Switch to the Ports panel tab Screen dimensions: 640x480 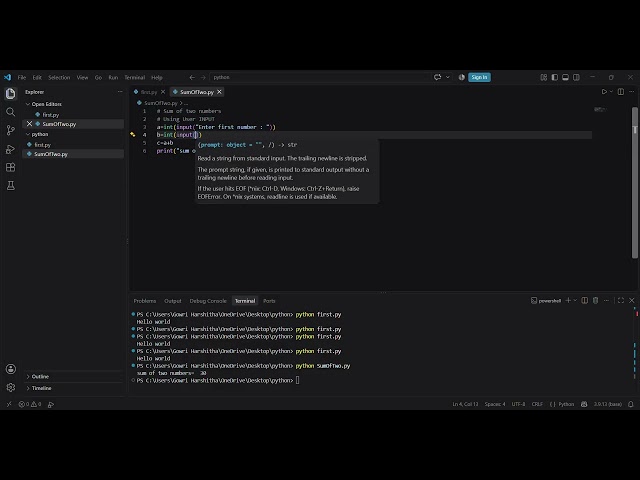click(x=269, y=301)
